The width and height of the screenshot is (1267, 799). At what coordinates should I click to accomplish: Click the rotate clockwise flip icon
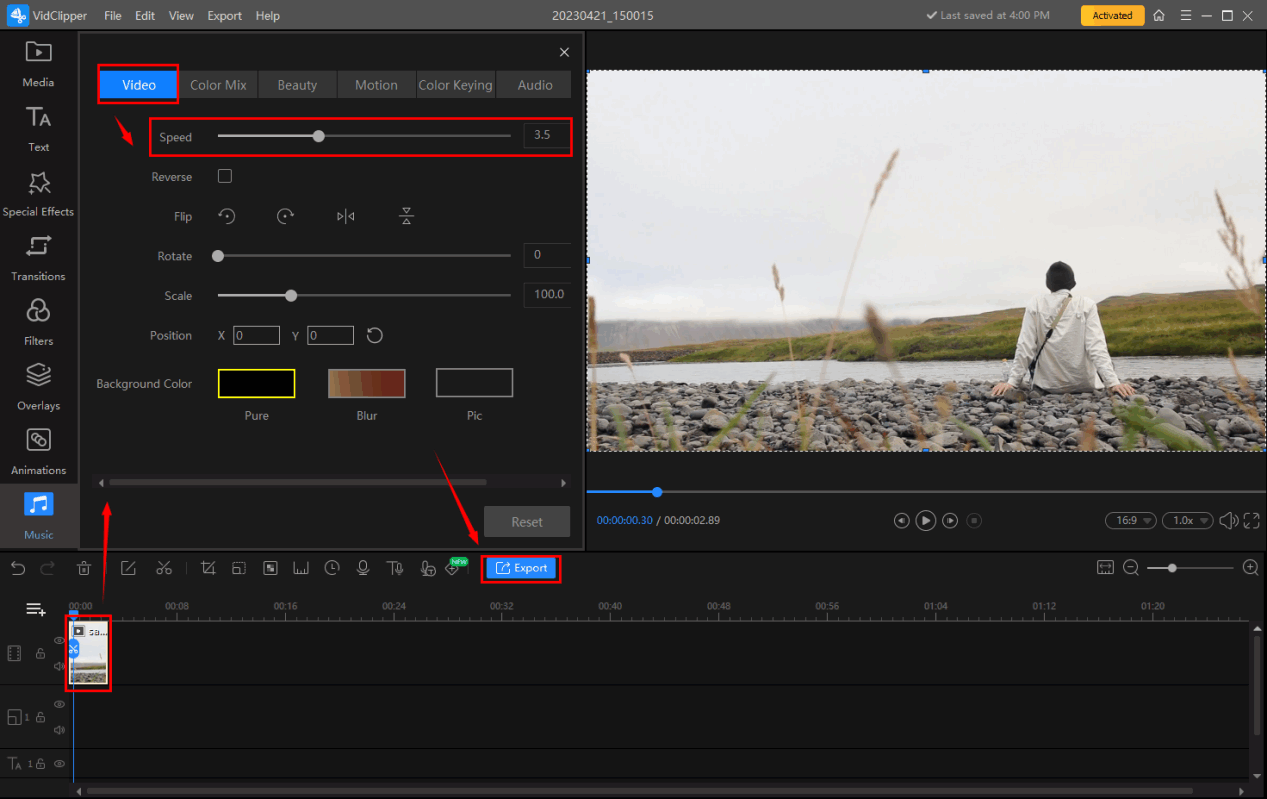click(286, 216)
